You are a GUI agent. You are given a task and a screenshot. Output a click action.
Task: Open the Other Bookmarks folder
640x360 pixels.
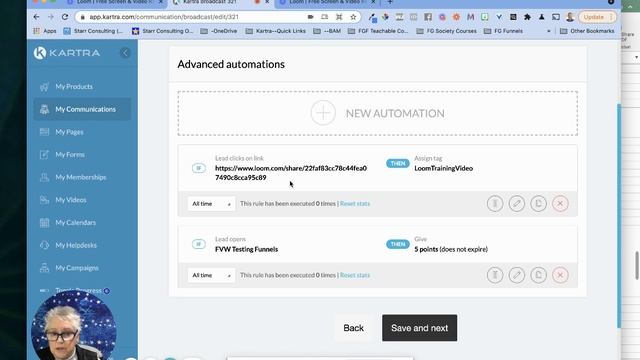pos(587,31)
